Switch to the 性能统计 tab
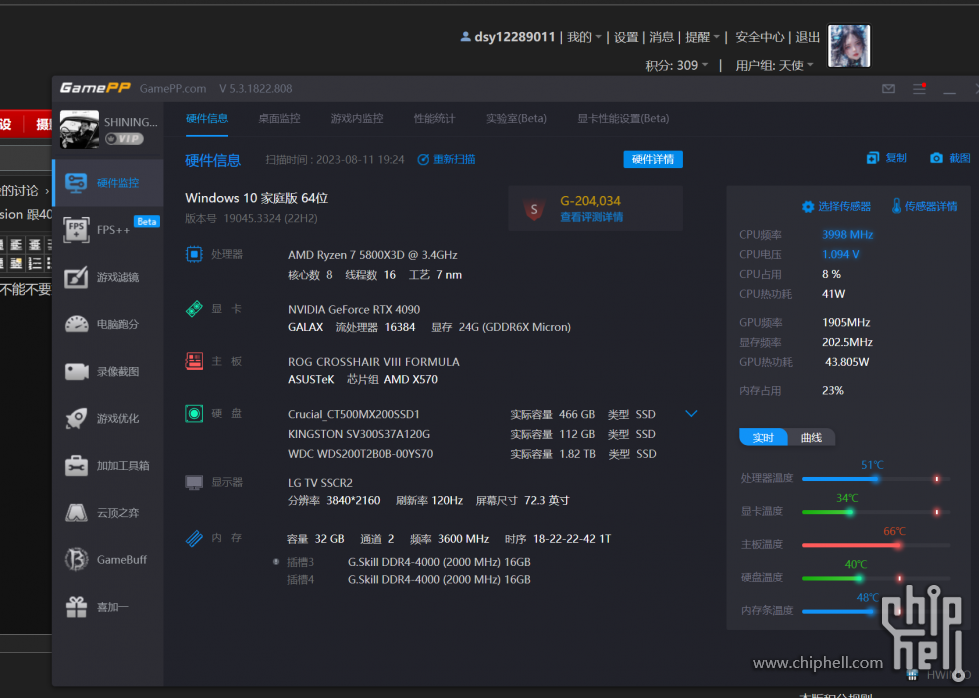The width and height of the screenshot is (979, 698). (x=434, y=119)
